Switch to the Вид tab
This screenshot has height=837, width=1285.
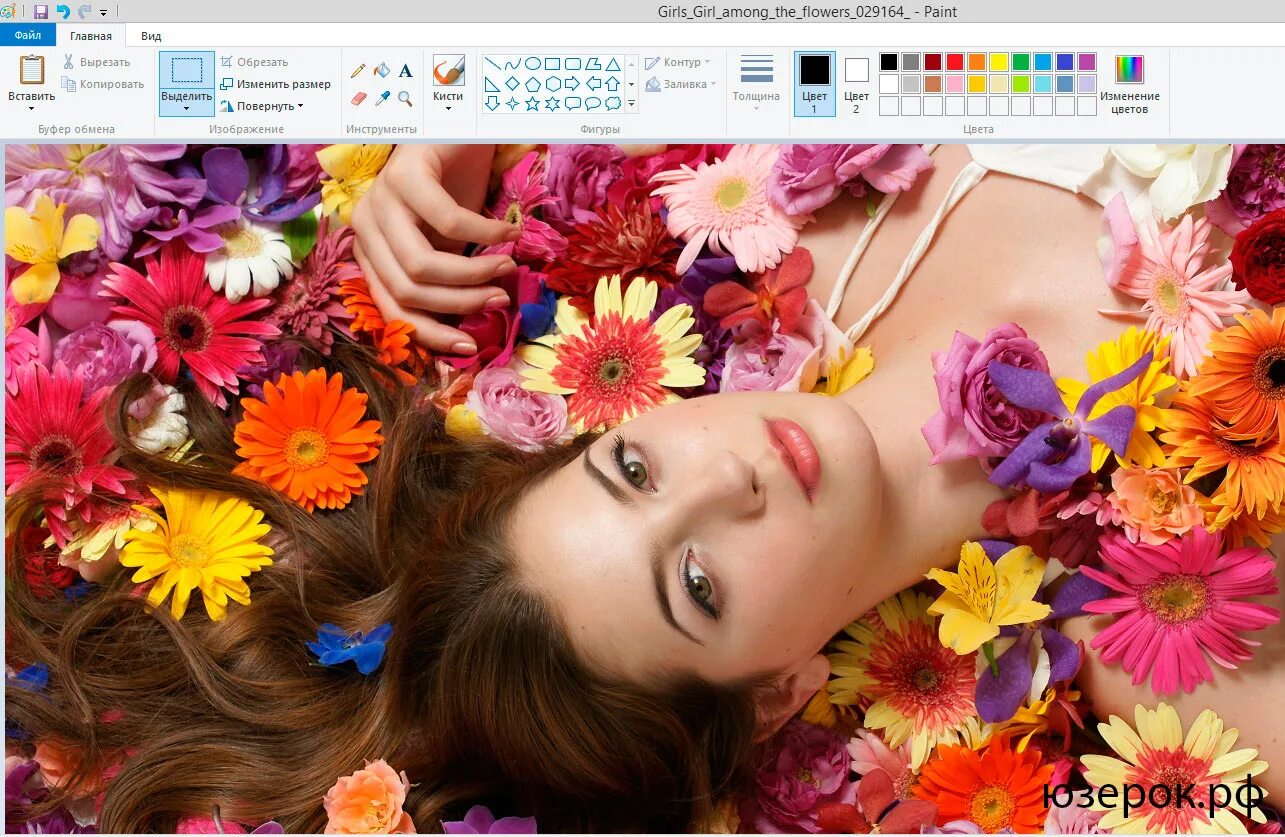point(151,36)
